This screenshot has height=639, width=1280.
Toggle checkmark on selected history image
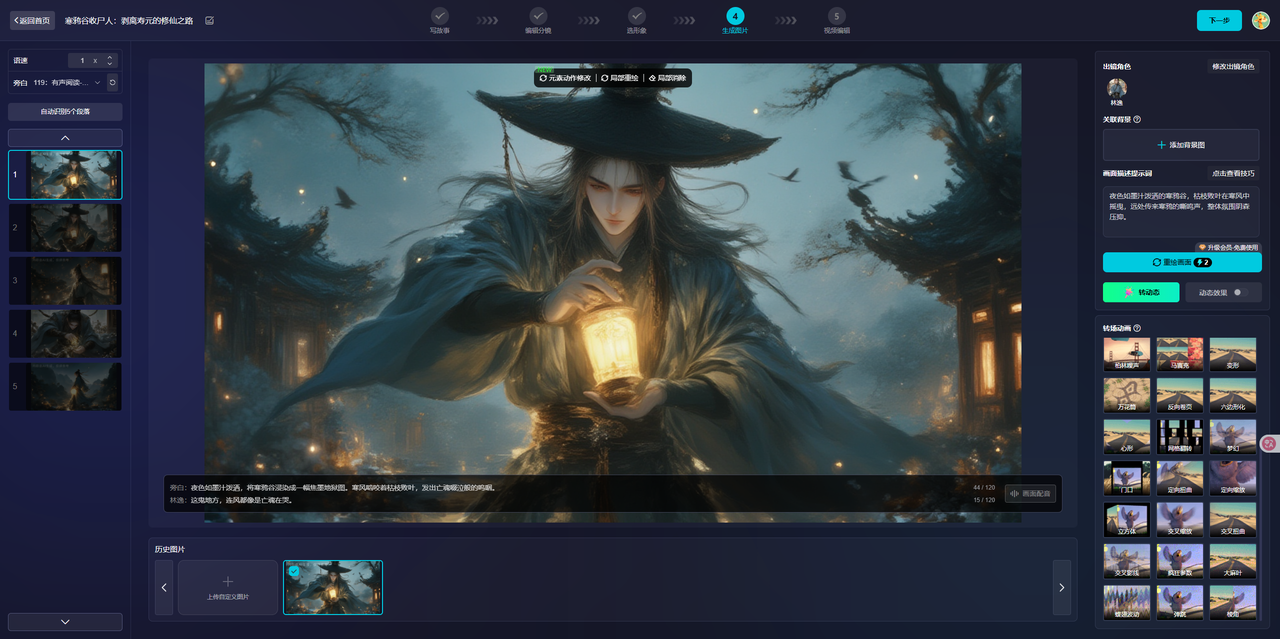point(294,570)
